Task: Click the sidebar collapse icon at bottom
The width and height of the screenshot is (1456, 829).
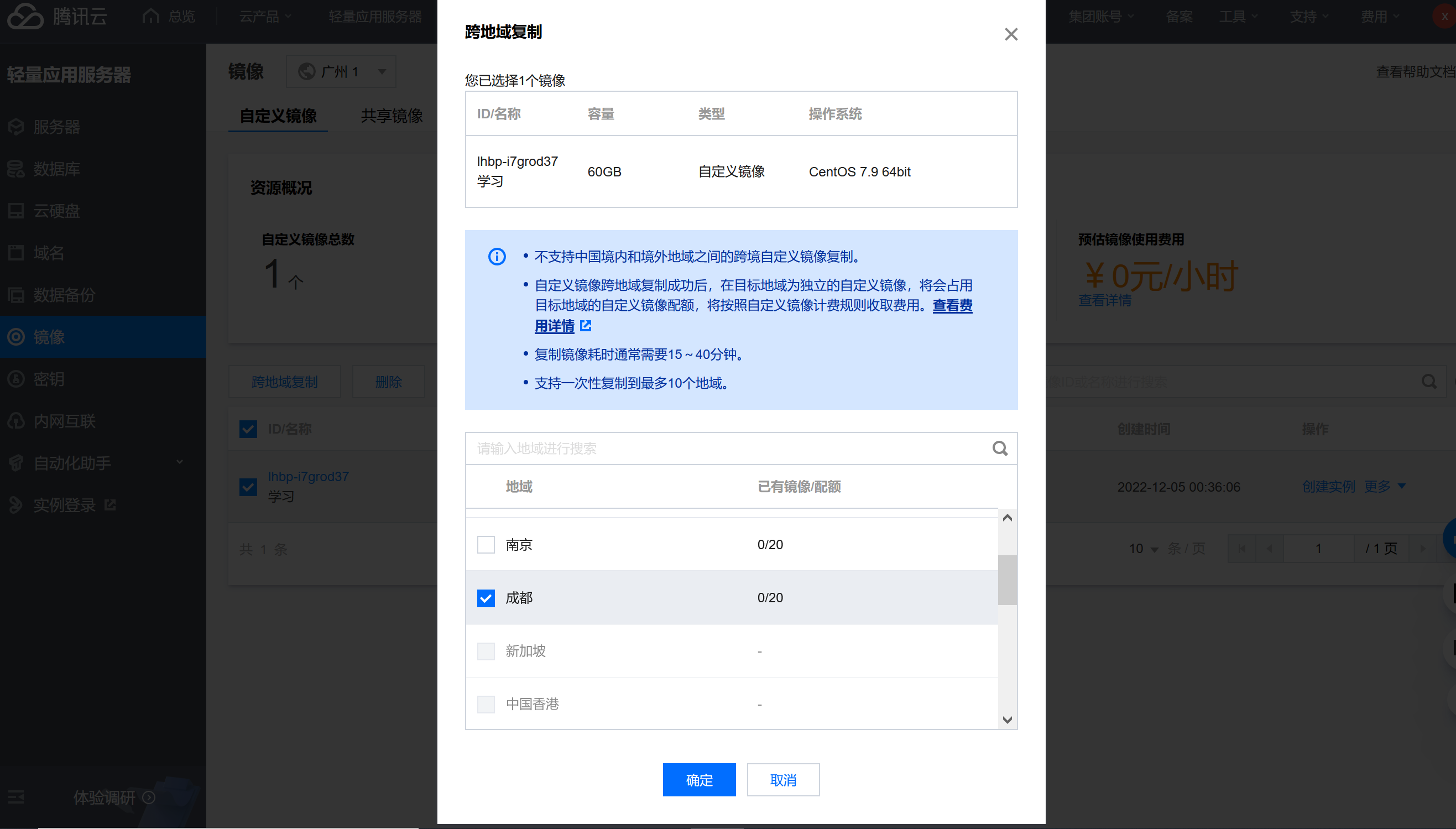Action: (16, 797)
